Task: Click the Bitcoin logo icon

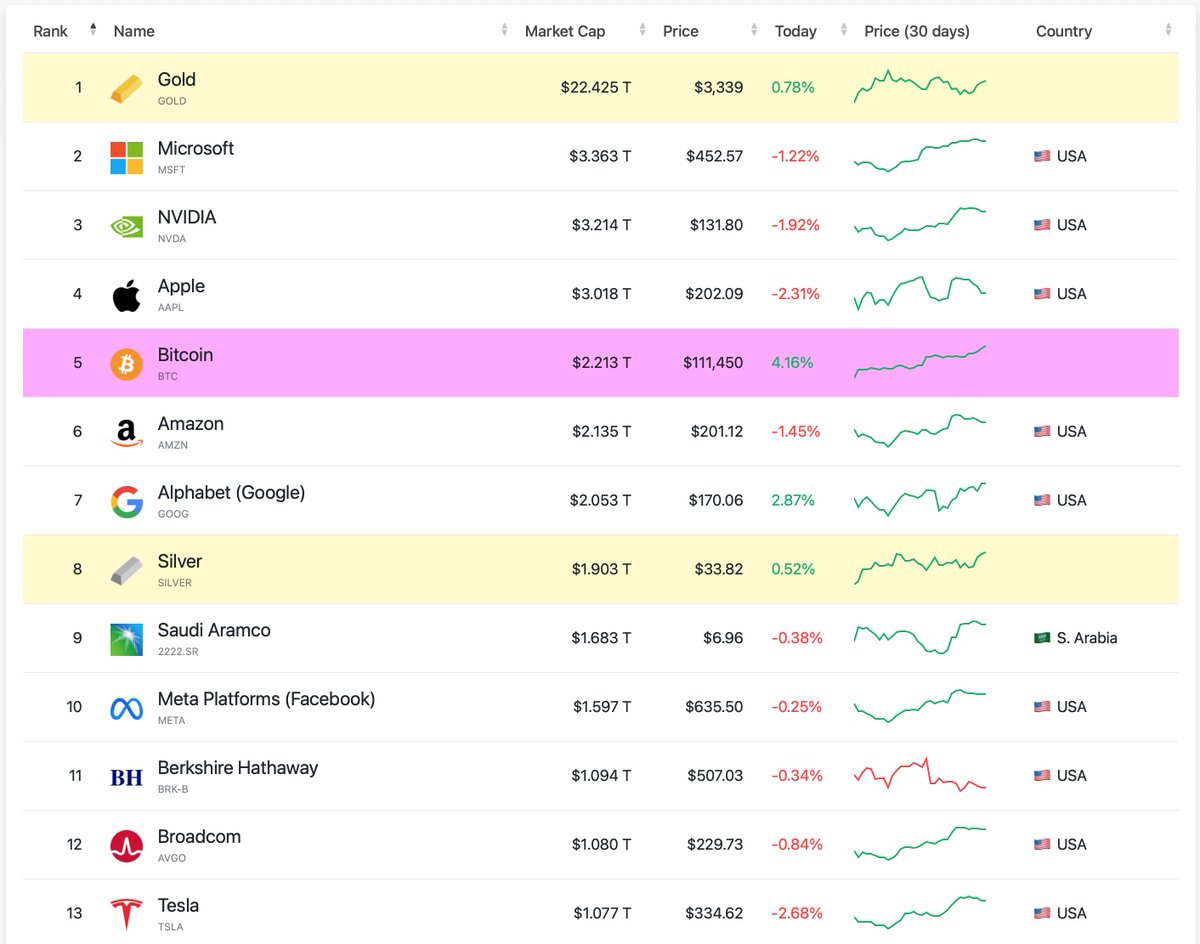Action: pos(126,364)
